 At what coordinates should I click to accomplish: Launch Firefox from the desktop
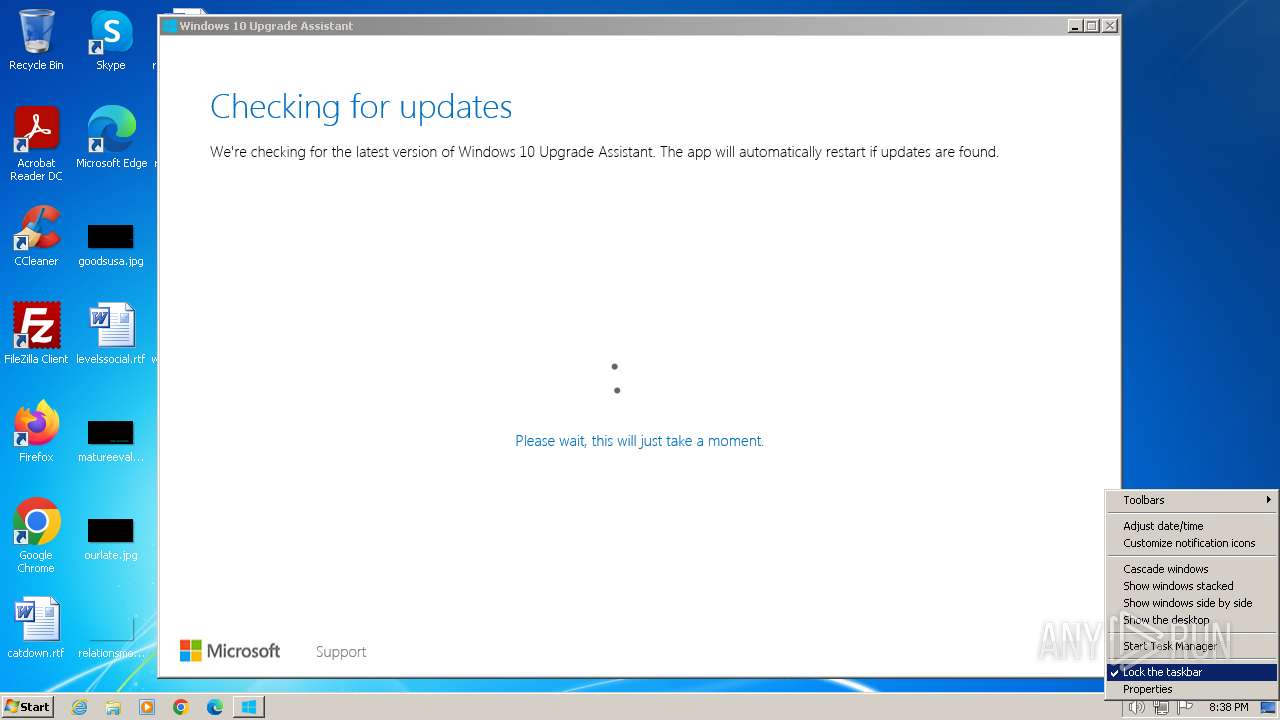[36, 432]
